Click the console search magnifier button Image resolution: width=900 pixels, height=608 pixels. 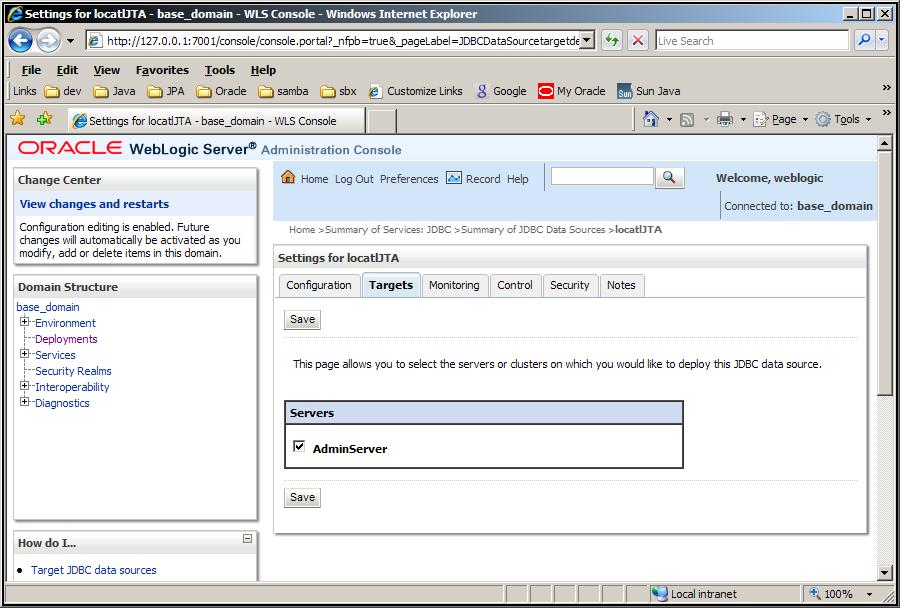click(x=669, y=177)
